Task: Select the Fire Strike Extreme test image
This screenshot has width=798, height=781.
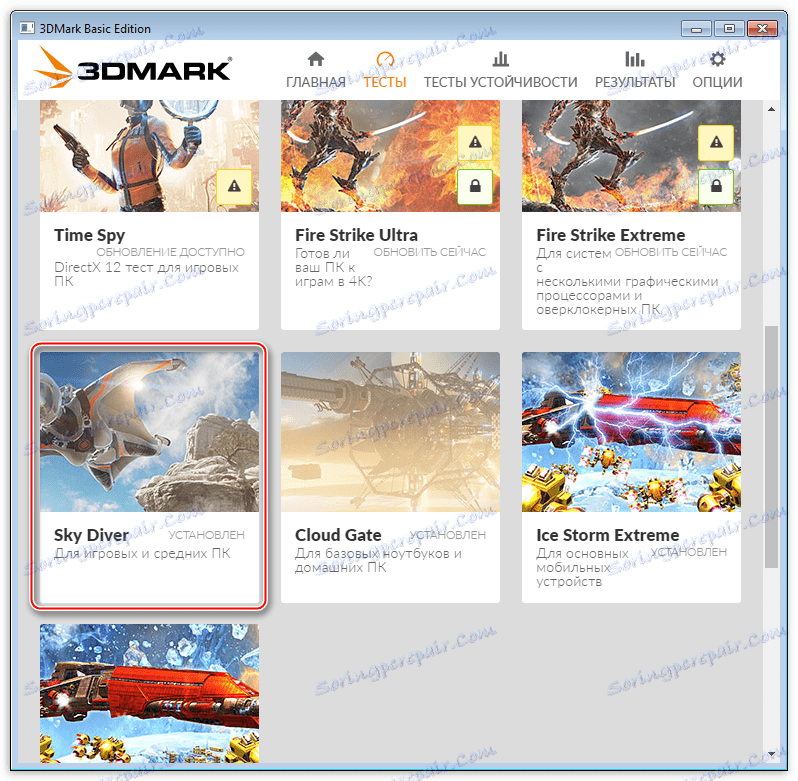Action: (x=631, y=156)
